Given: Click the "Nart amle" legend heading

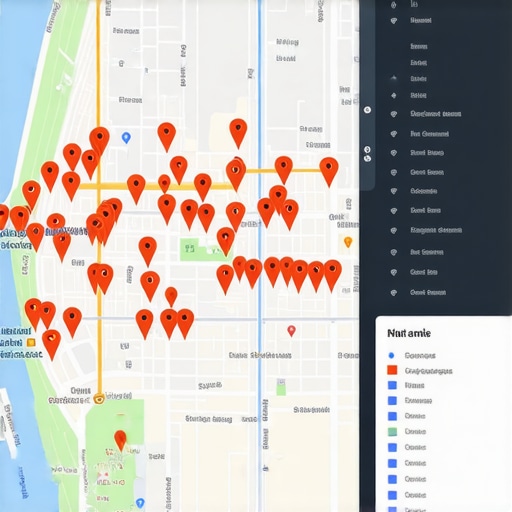Looking at the screenshot, I should click(409, 333).
